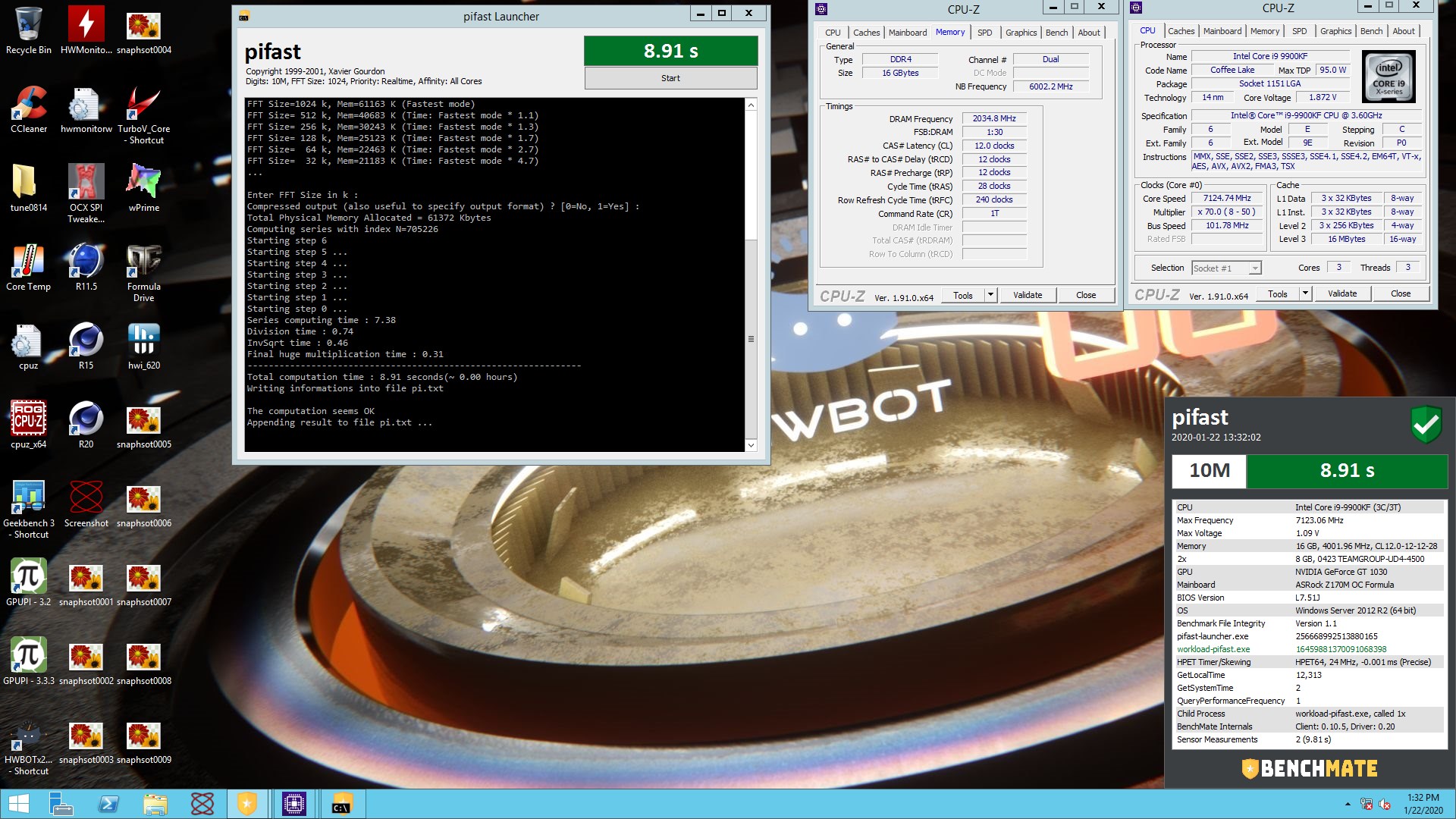Switch to SPD tab in Memory CPU-Z window
This screenshot has height=819, width=1456.
pos(984,32)
